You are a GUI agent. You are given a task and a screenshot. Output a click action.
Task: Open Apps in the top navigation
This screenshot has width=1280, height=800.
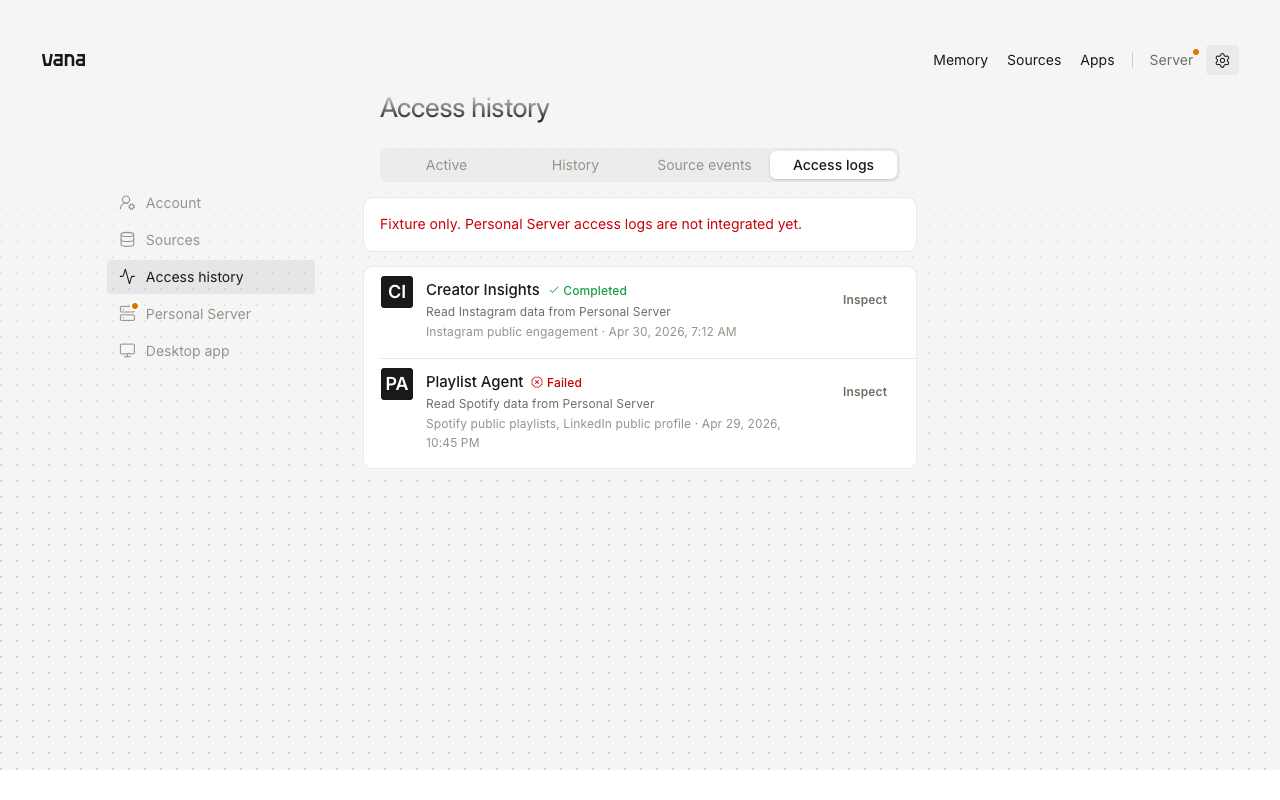tap(1097, 60)
